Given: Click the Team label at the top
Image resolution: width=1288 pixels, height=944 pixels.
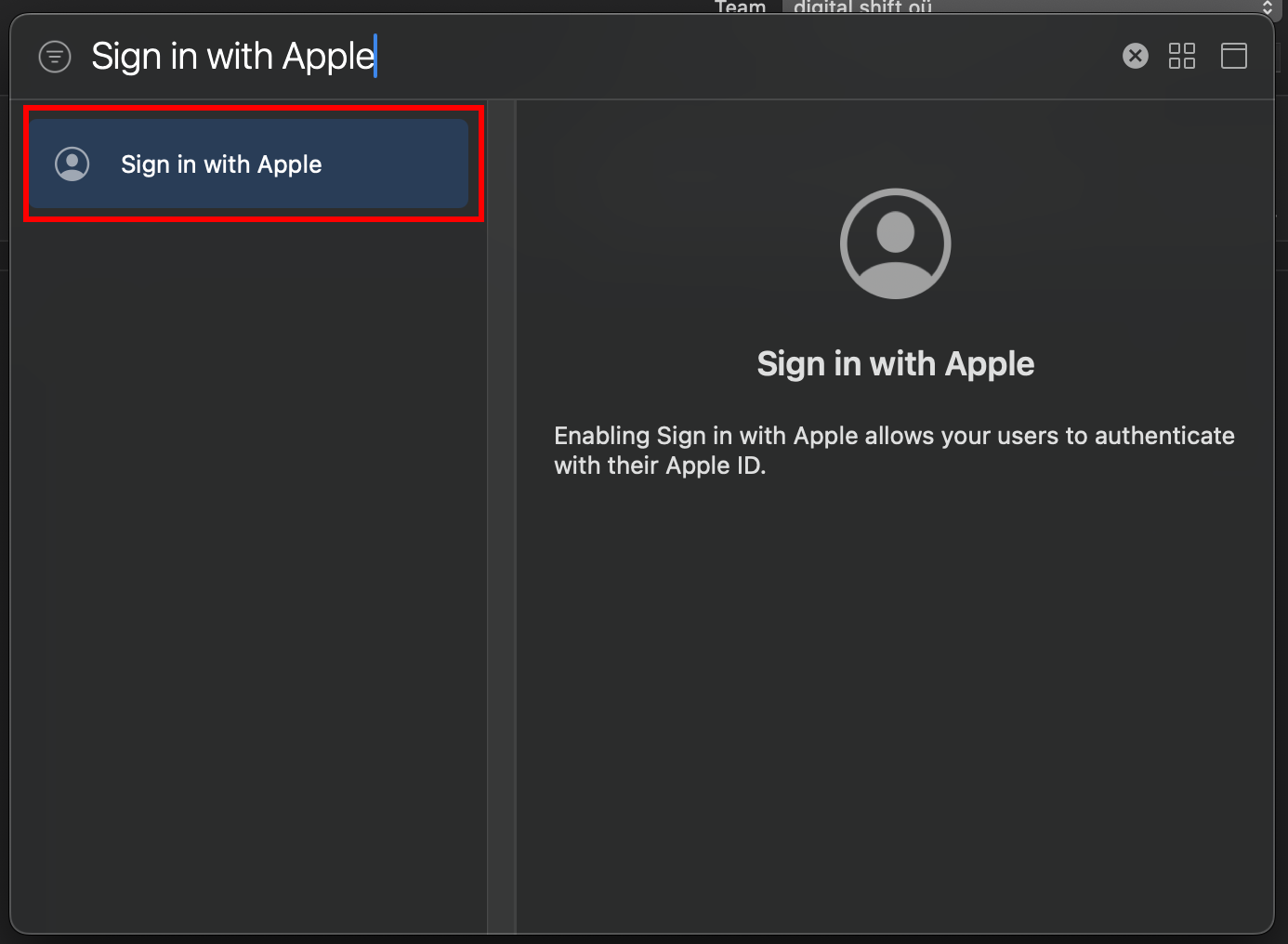Looking at the screenshot, I should point(741,7).
